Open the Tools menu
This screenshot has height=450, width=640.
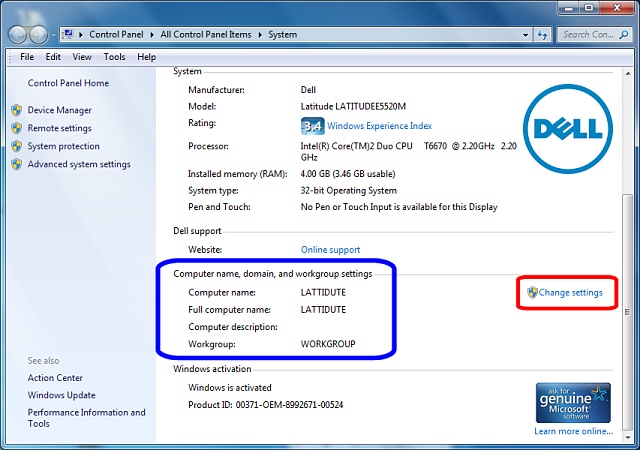[114, 57]
